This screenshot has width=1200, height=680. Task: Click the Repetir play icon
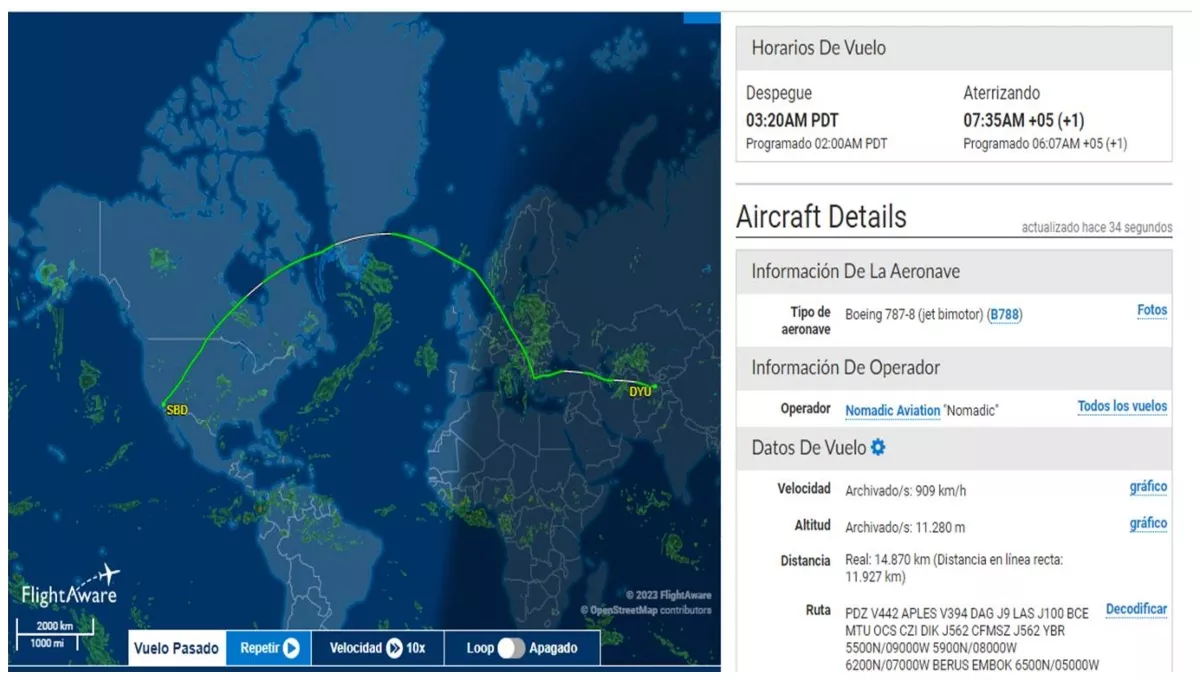(291, 648)
